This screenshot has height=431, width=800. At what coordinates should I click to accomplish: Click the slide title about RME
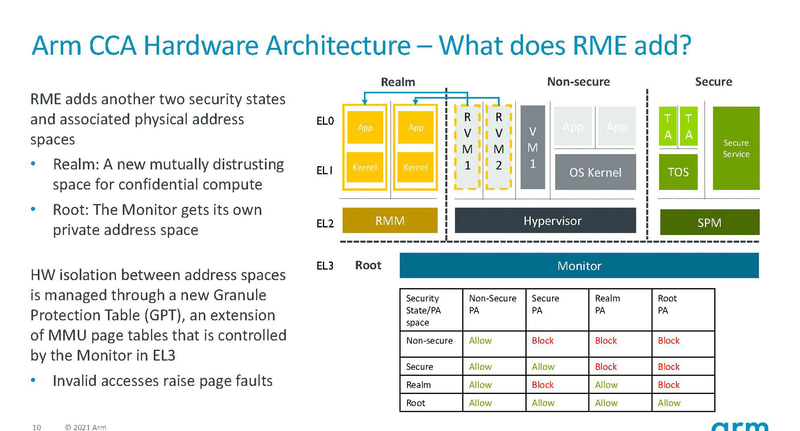point(361,45)
